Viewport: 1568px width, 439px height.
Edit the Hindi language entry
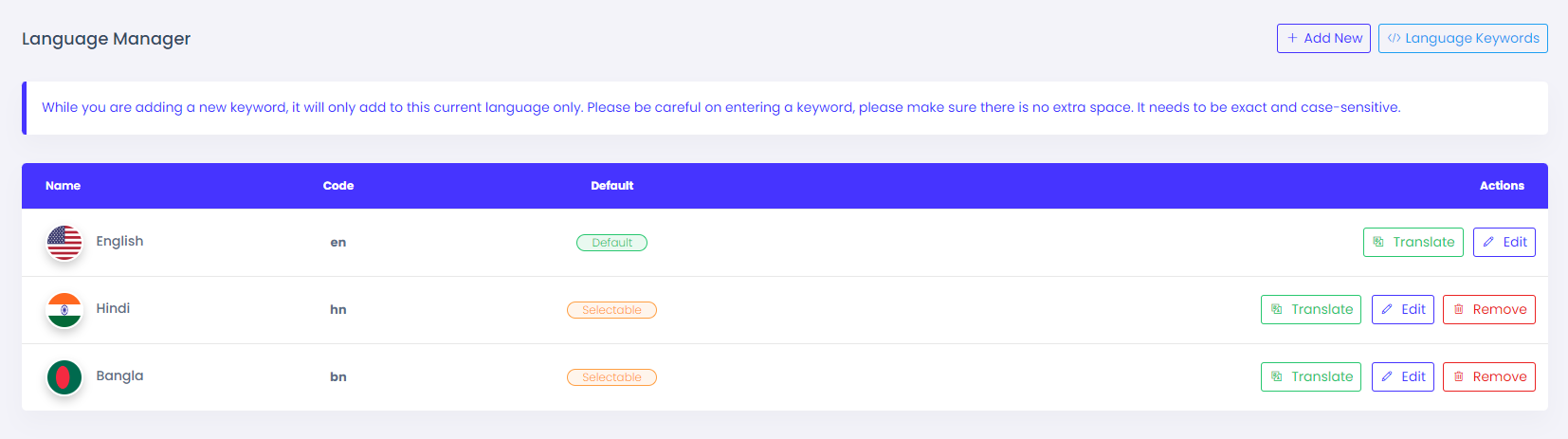click(1403, 309)
